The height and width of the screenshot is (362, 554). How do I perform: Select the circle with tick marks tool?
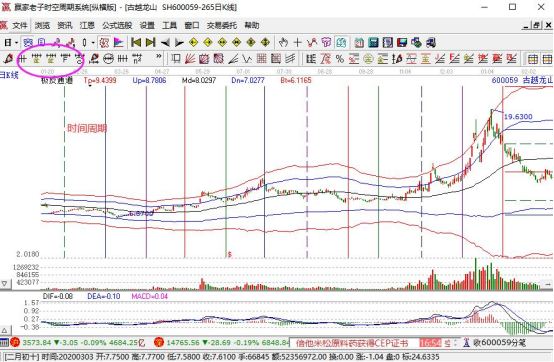pos(108,59)
